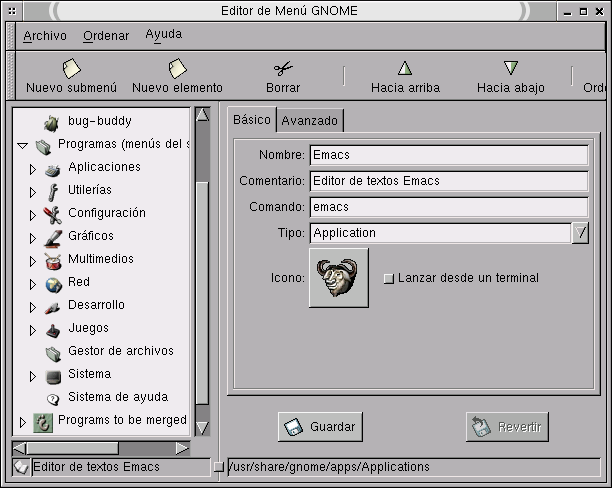This screenshot has height=488, width=612.
Task: Click the Gráficos brush icon
Action: coord(53,238)
